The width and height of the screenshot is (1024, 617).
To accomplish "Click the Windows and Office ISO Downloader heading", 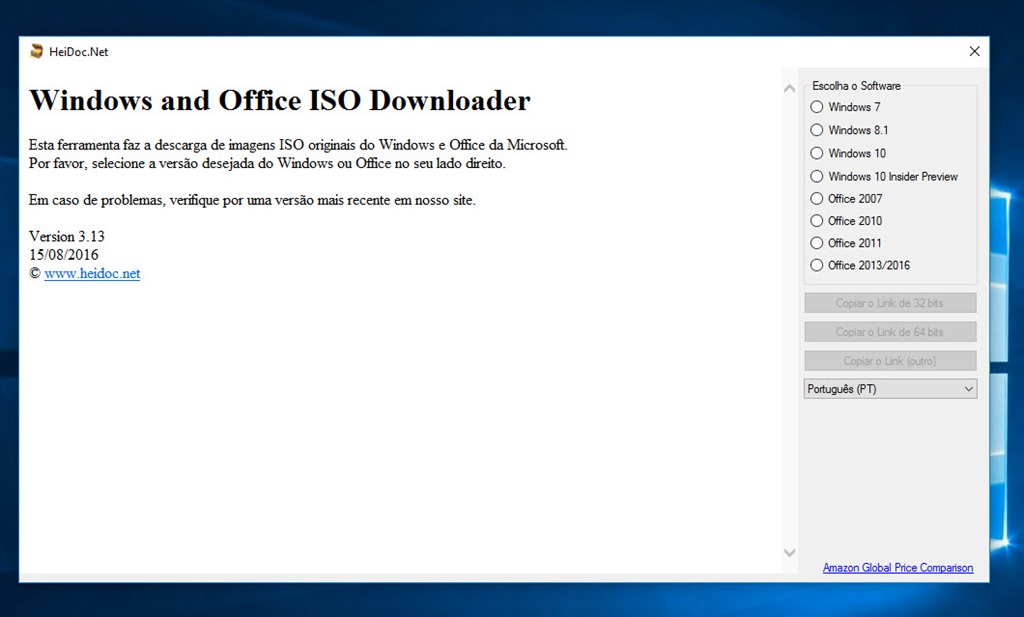I will tap(280, 100).
